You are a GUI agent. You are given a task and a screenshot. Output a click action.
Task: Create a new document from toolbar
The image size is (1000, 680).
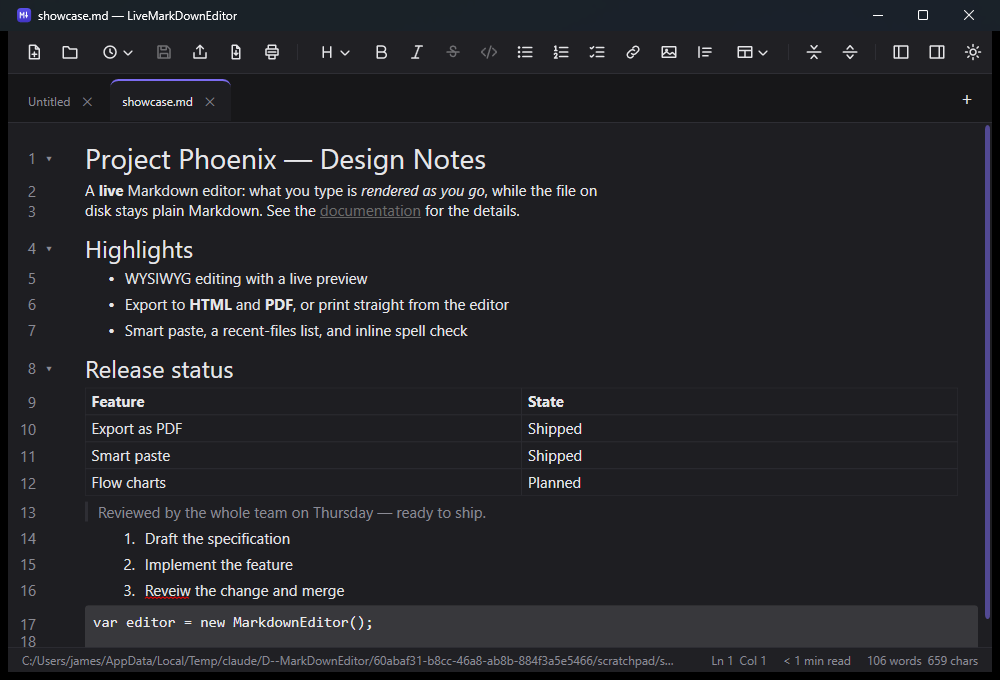34,52
